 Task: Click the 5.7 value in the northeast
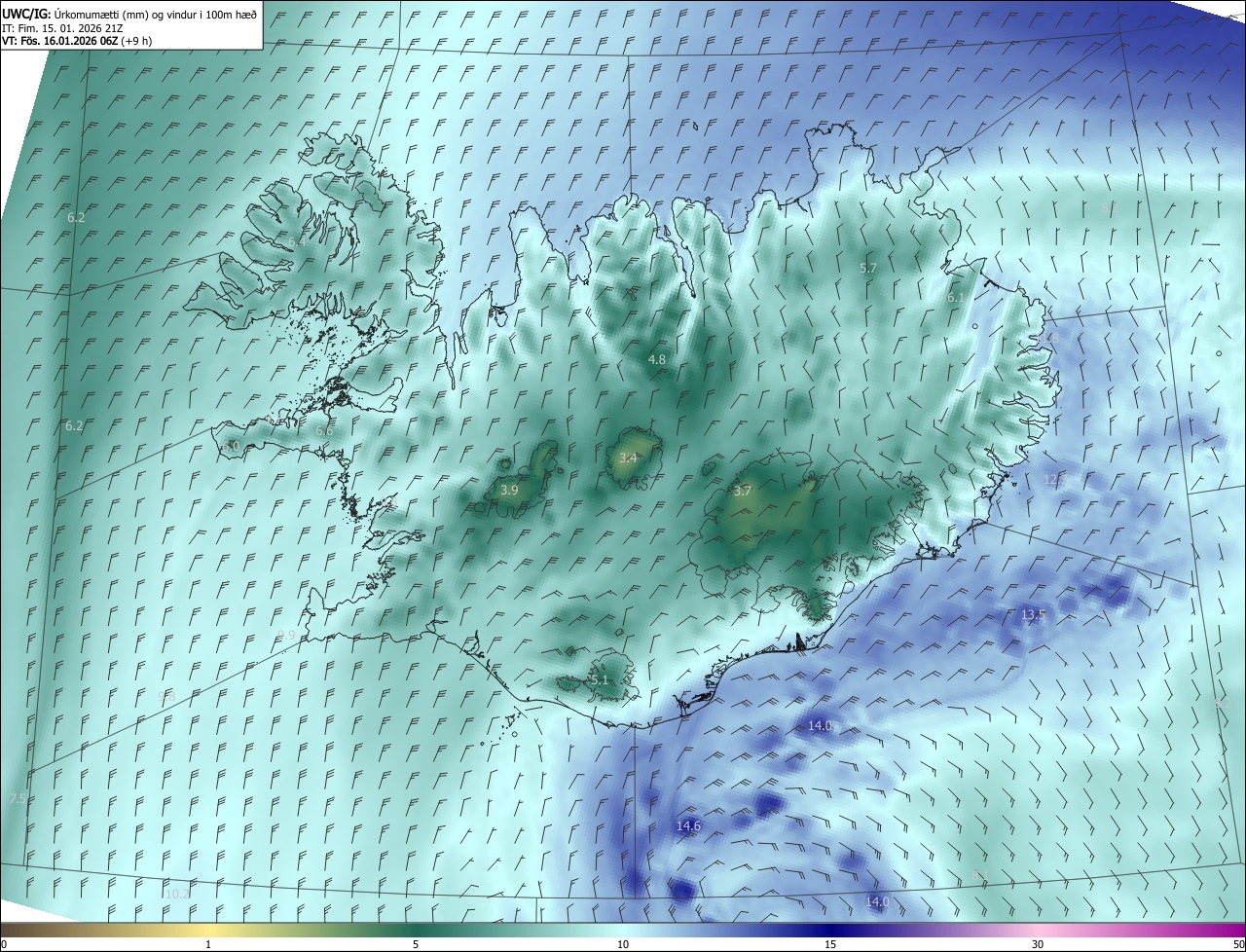(868, 268)
